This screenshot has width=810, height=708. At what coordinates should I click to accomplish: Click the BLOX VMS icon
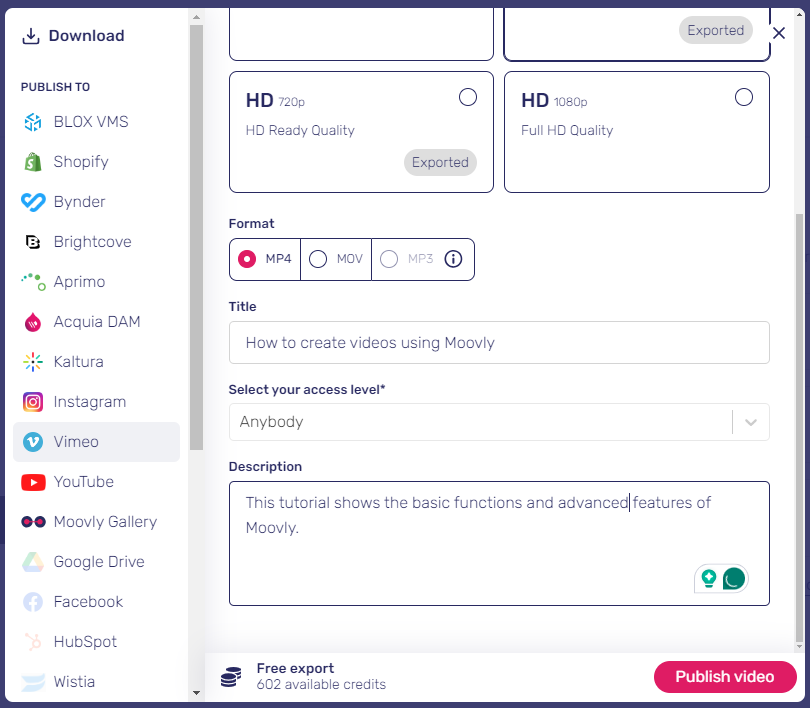pyautogui.click(x=33, y=122)
